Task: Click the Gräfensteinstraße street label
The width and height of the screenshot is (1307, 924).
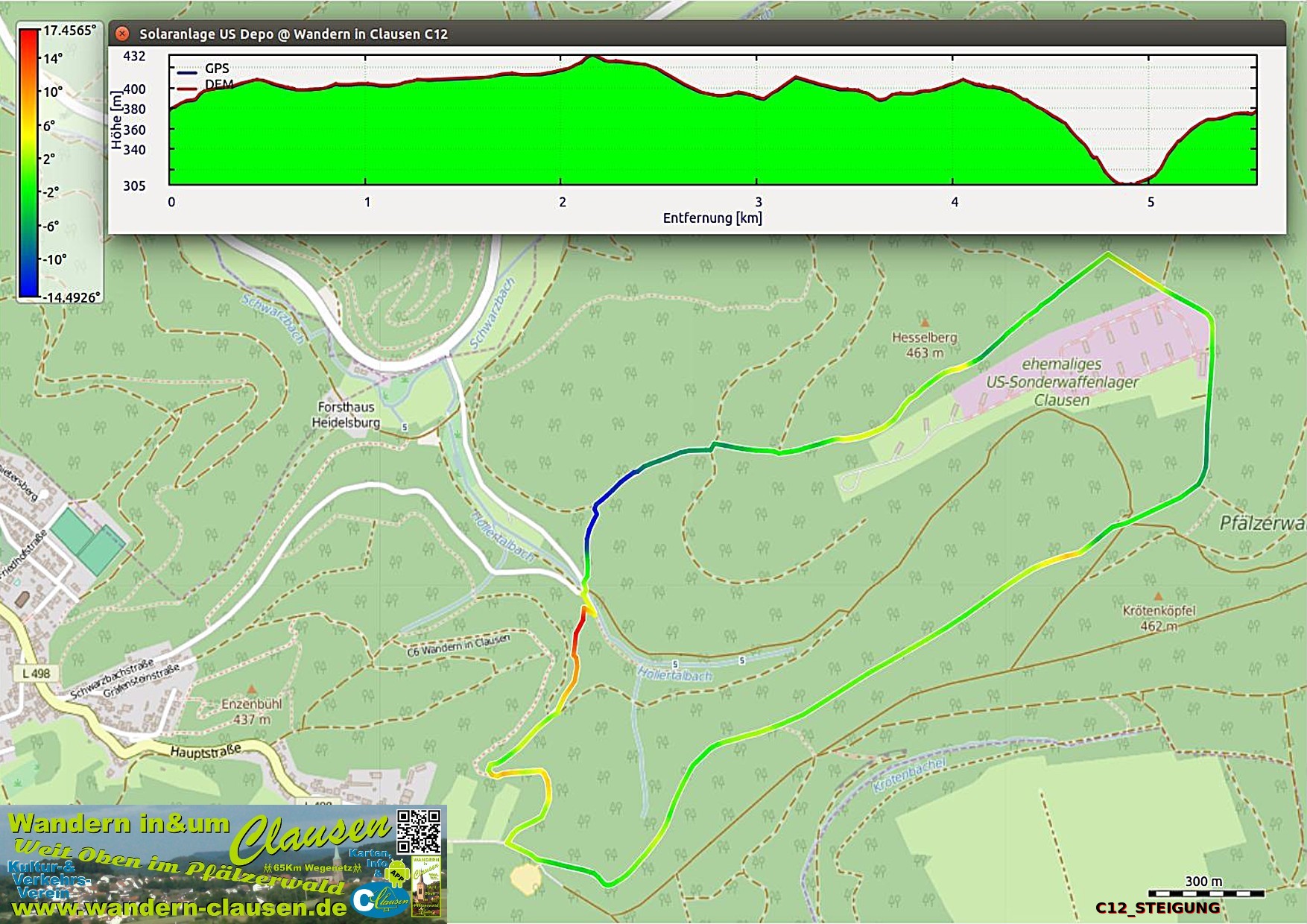Action: tap(142, 680)
